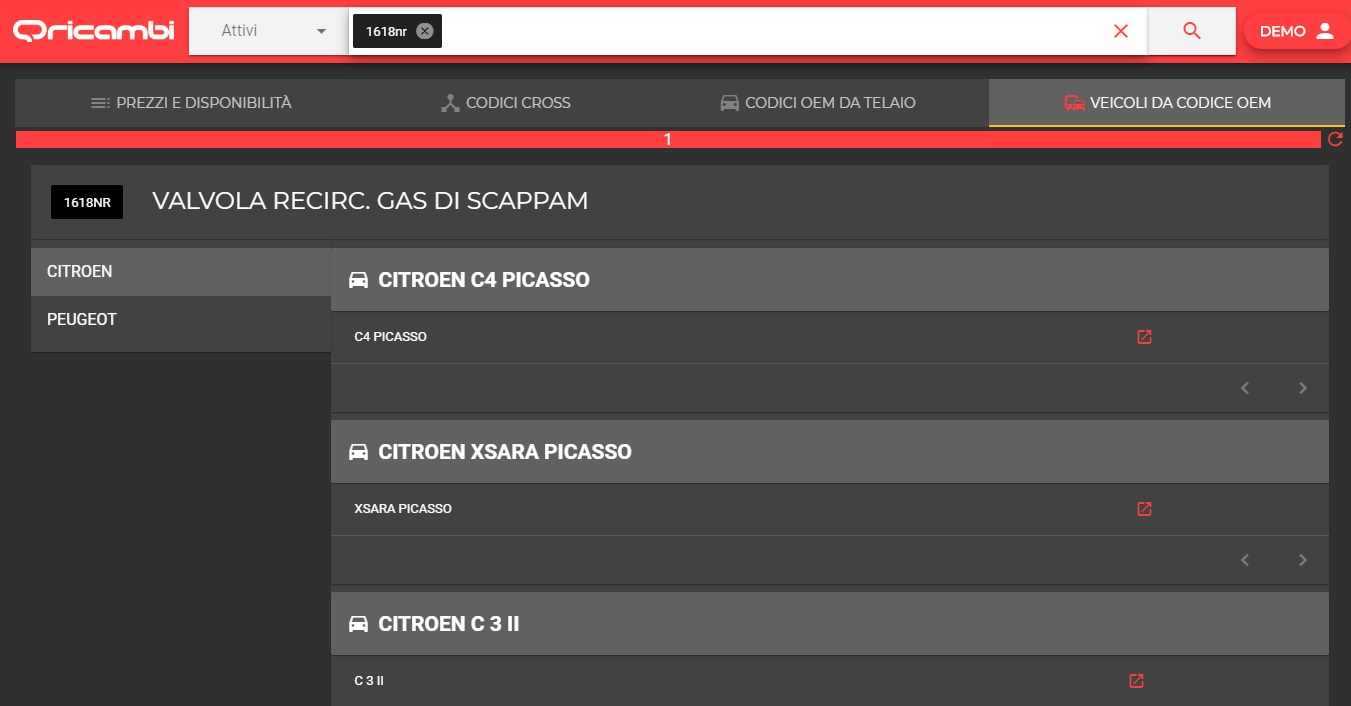Go to previous page under C4 PICASSO
The width and height of the screenshot is (1351, 706).
(1245, 388)
